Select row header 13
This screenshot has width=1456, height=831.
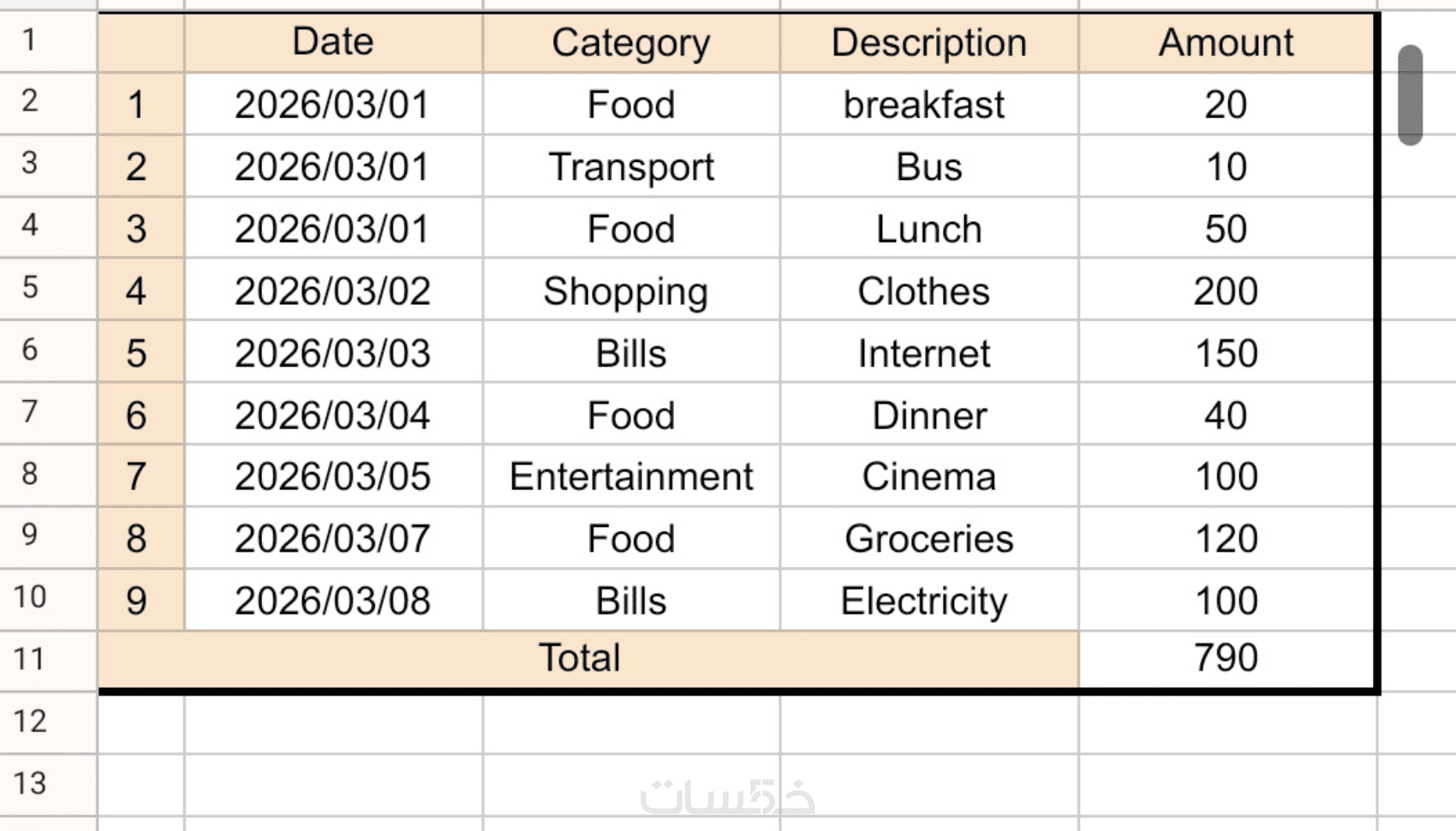click(x=30, y=783)
